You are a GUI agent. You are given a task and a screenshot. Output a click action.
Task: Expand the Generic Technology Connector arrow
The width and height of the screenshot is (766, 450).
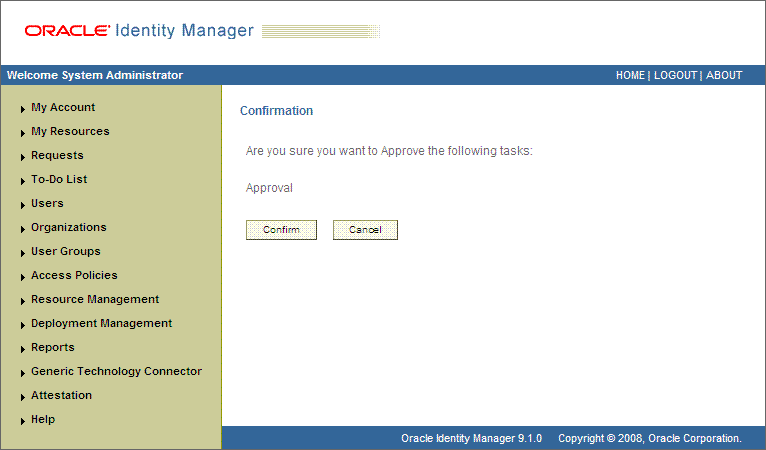(22, 373)
